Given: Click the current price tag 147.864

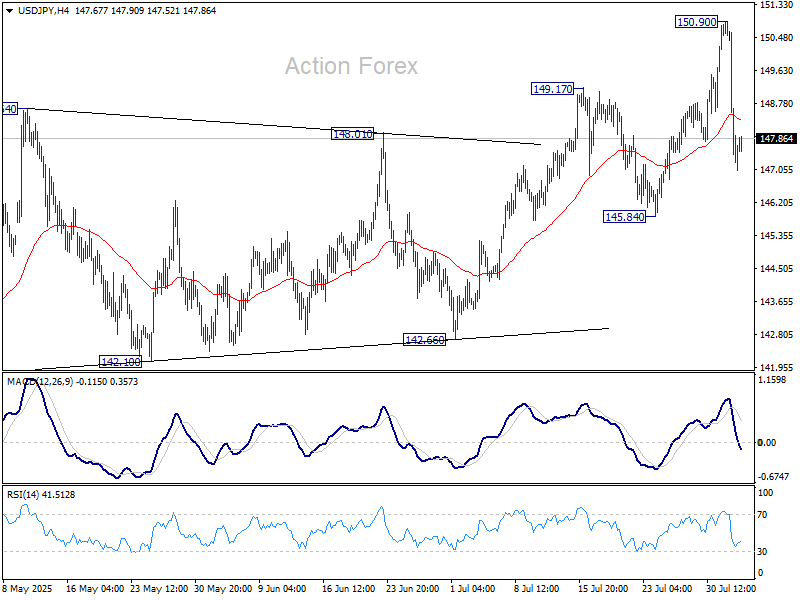Looking at the screenshot, I should point(777,139).
